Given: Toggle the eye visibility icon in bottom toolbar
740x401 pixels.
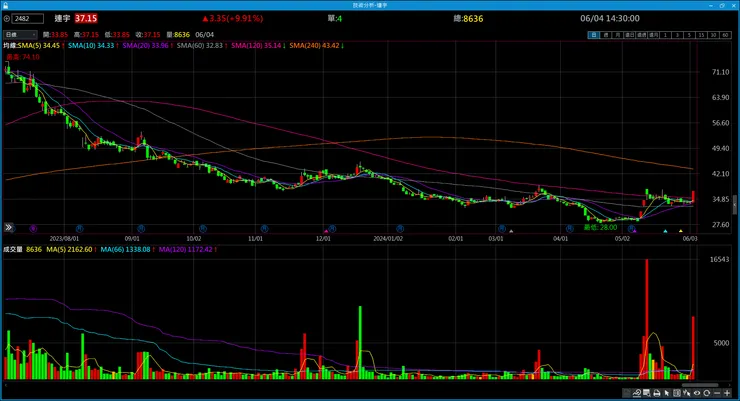Looking at the screenshot, I should [x=697, y=393].
